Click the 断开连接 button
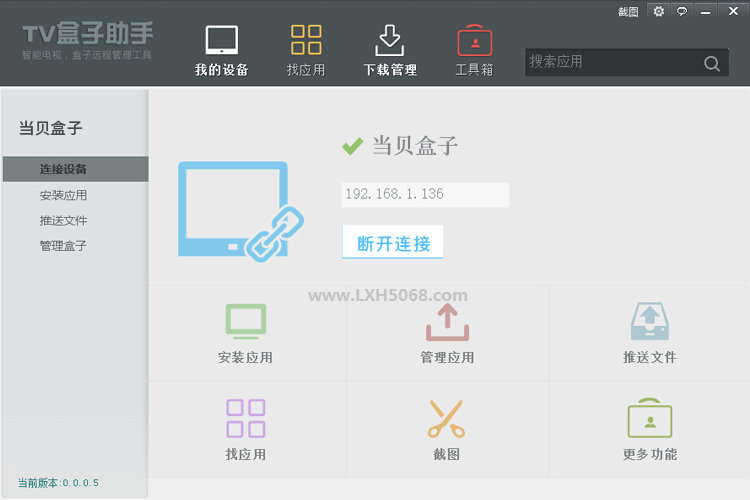The height and width of the screenshot is (500, 750). [x=393, y=243]
